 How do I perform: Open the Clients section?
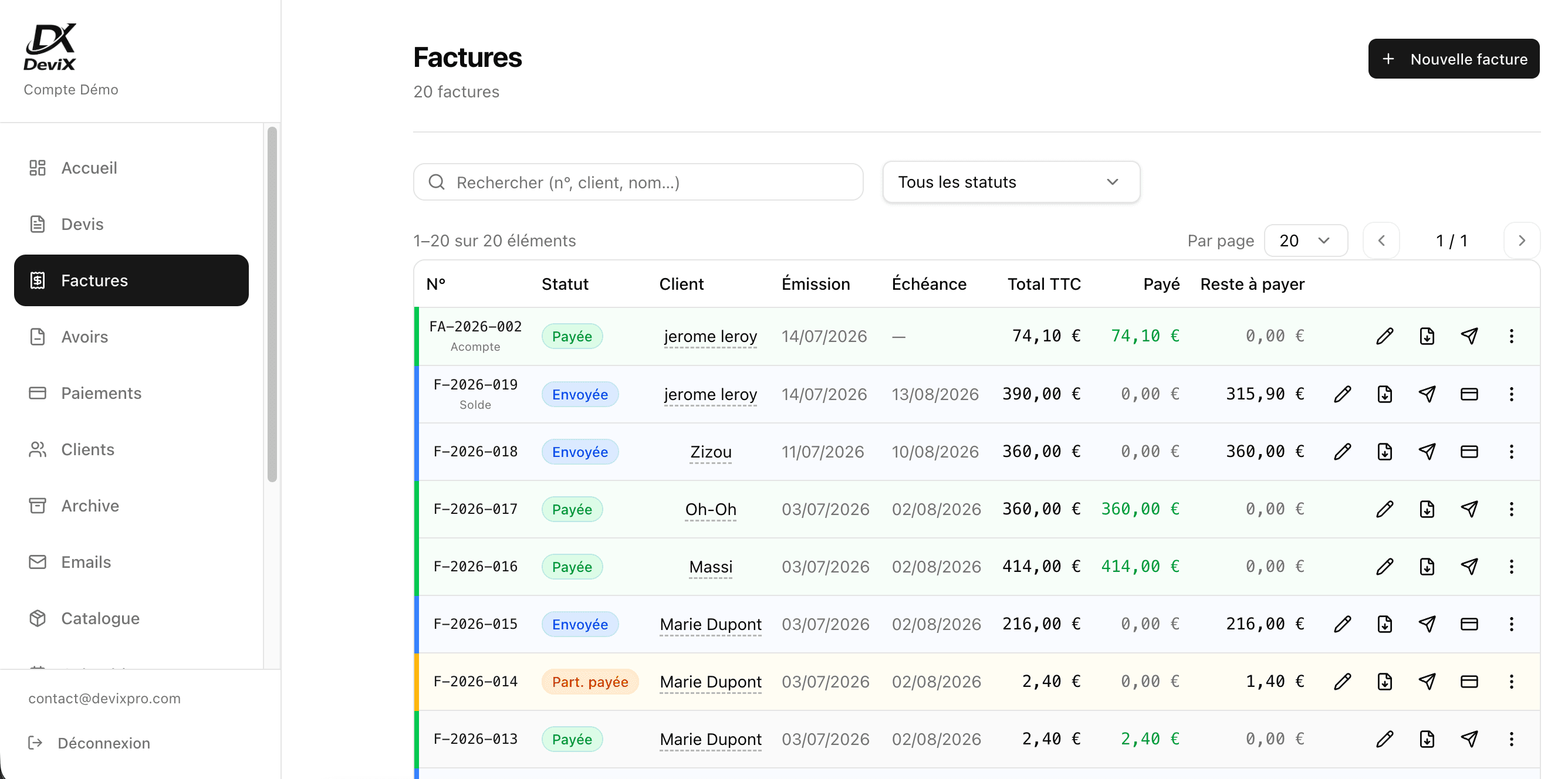pyautogui.click(x=131, y=449)
